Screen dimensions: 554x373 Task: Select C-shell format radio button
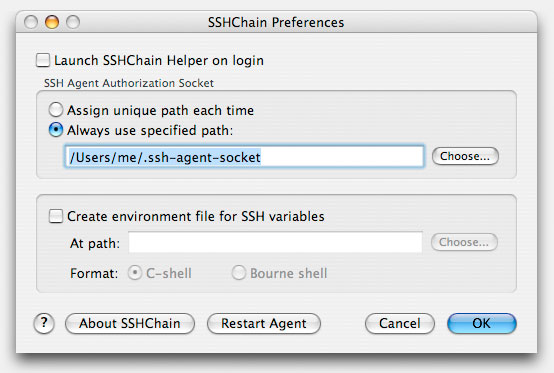(135, 273)
